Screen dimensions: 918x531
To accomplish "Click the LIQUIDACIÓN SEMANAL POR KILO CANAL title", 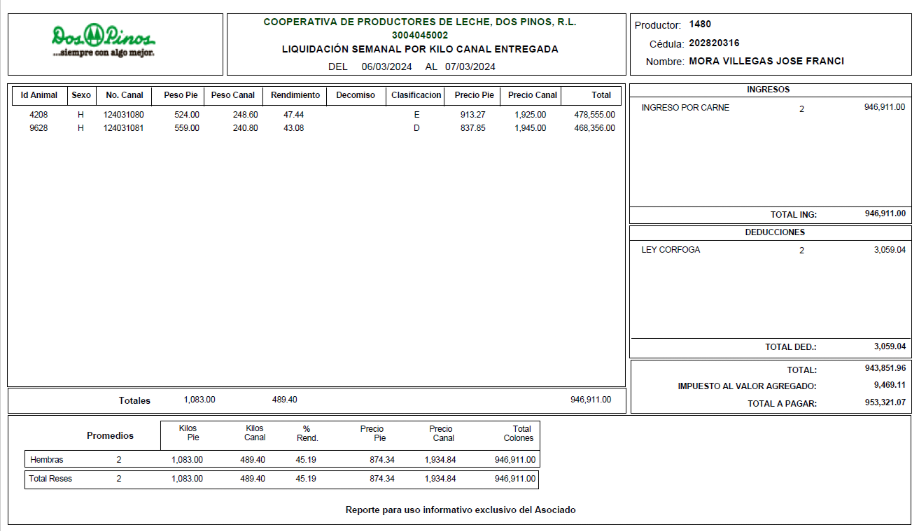I will pos(420,49).
